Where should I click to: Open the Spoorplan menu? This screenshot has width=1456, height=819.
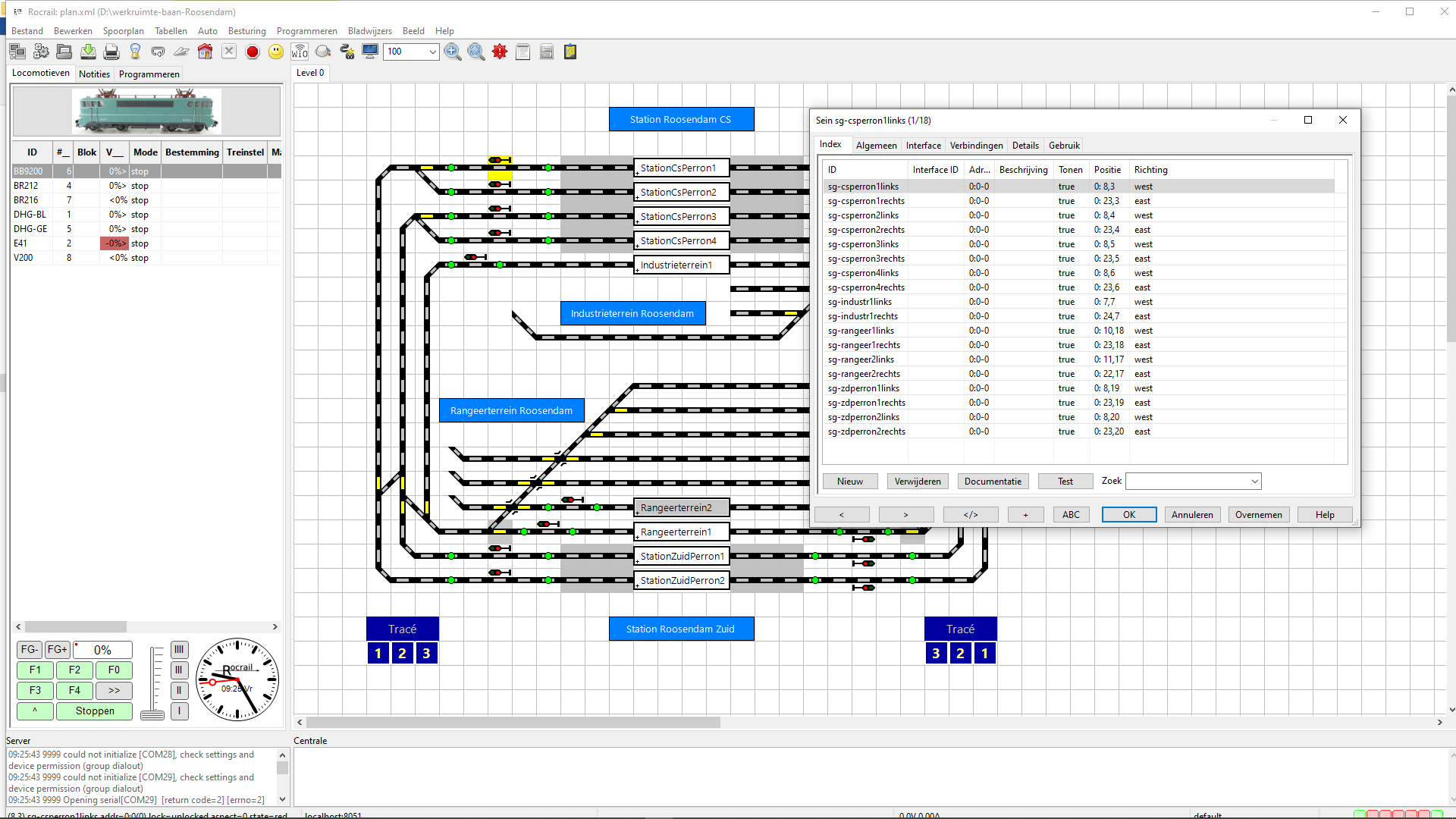(x=123, y=31)
